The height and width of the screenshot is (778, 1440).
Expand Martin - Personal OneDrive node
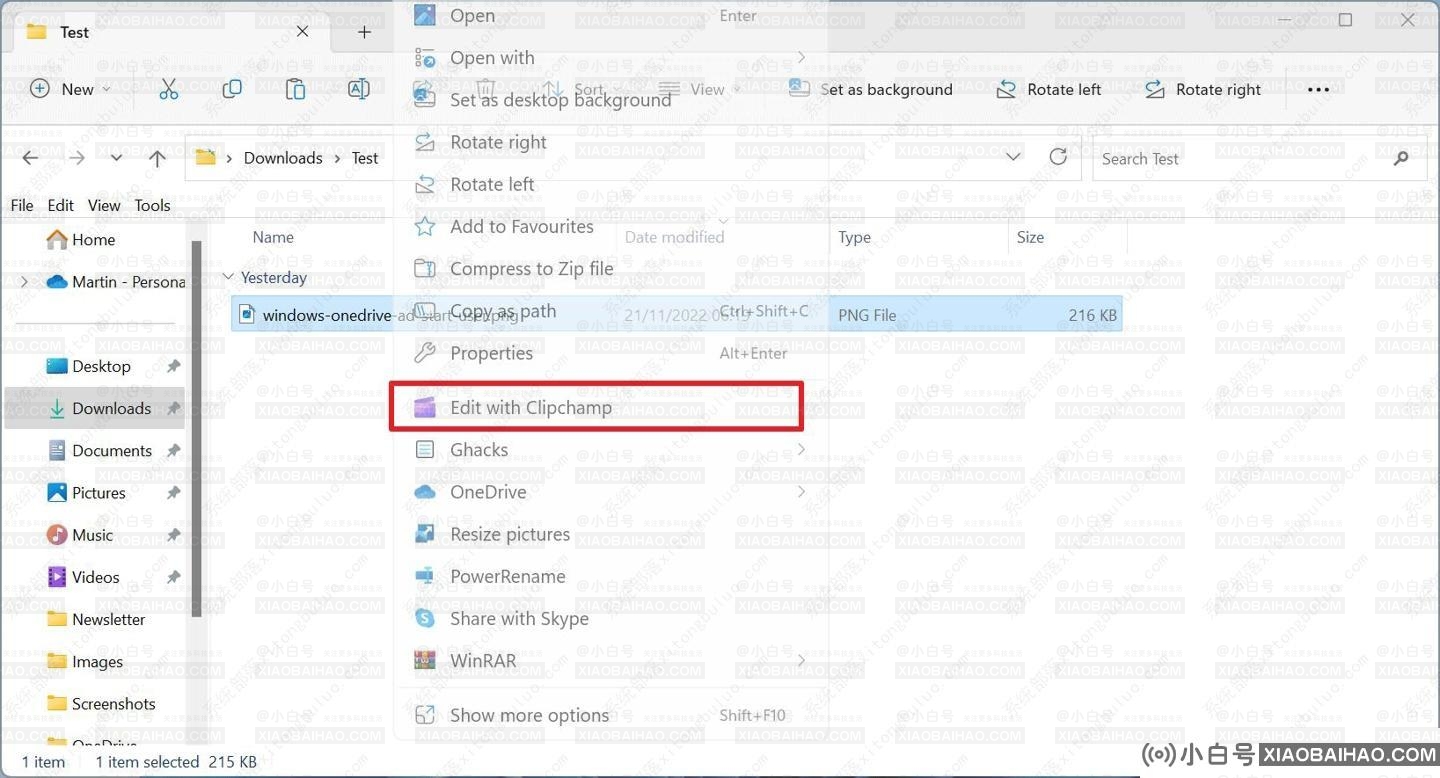pos(24,282)
